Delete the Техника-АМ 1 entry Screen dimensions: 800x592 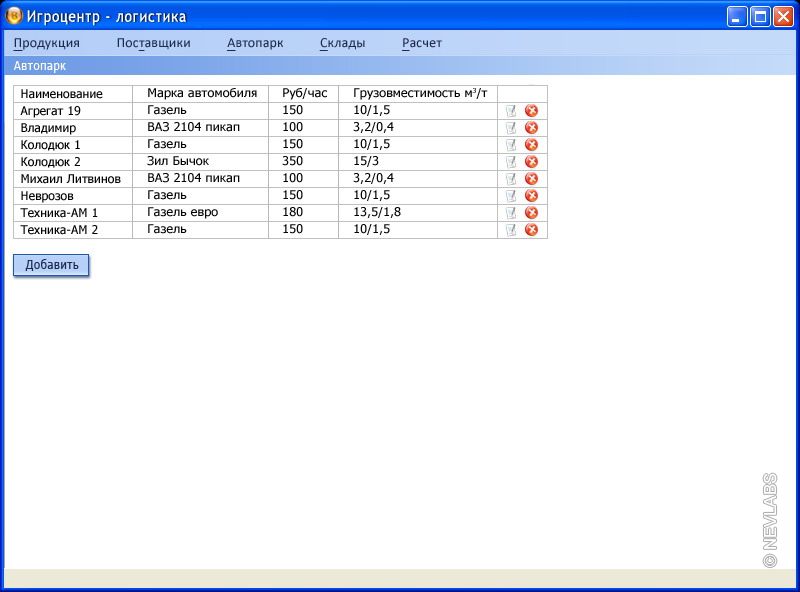[531, 213]
